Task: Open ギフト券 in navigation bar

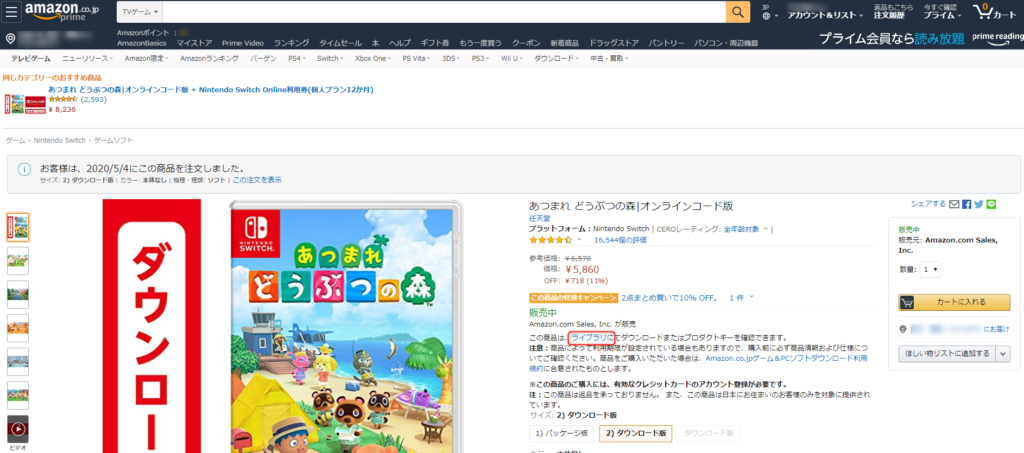Action: click(x=434, y=43)
